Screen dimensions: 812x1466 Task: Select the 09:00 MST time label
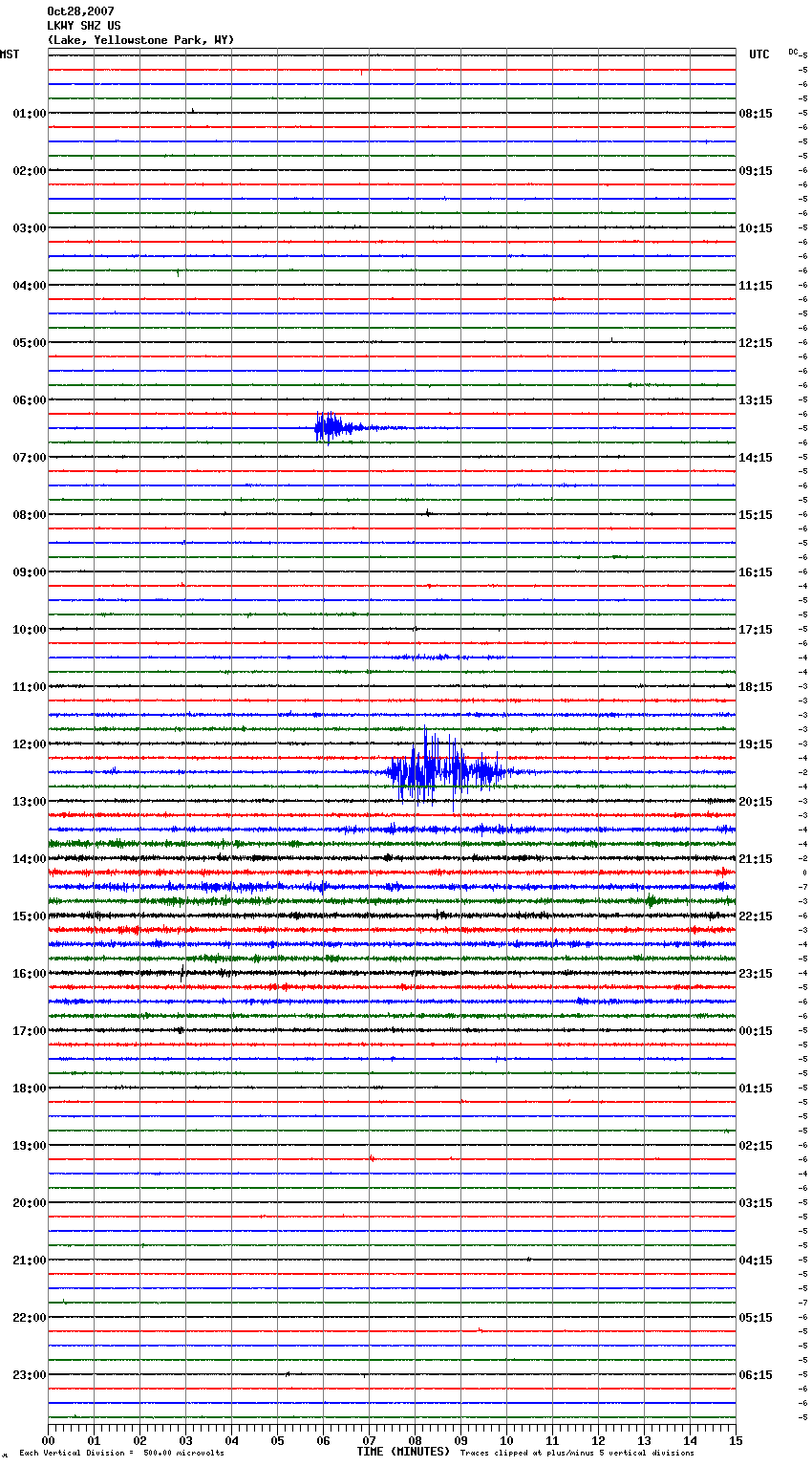point(30,572)
